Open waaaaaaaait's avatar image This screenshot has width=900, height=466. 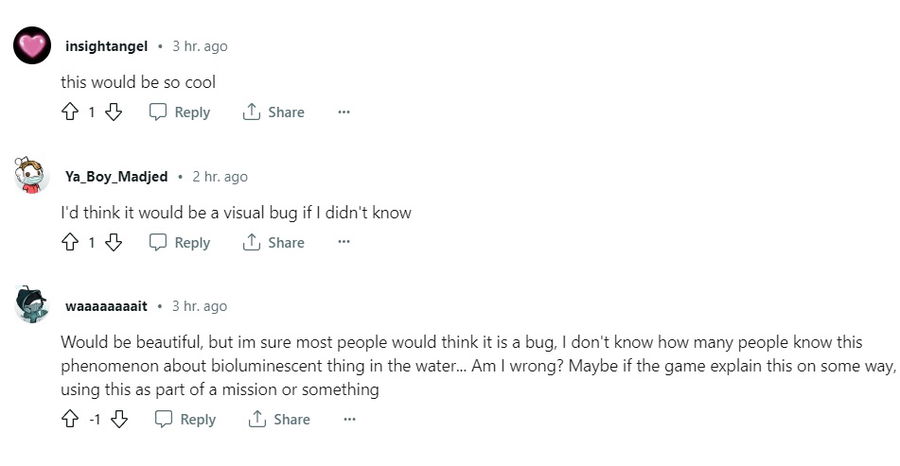tap(33, 305)
